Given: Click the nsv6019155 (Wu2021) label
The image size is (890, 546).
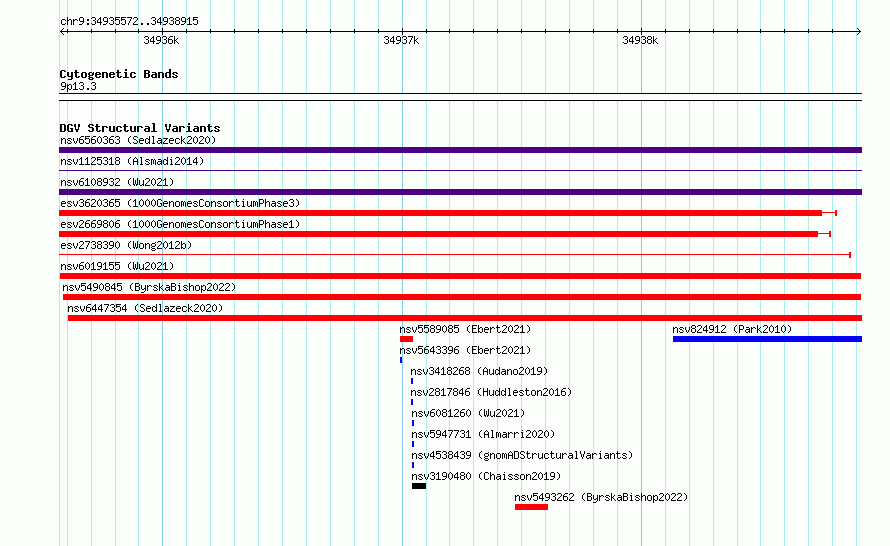Looking at the screenshot, I should pyautogui.click(x=117, y=266).
